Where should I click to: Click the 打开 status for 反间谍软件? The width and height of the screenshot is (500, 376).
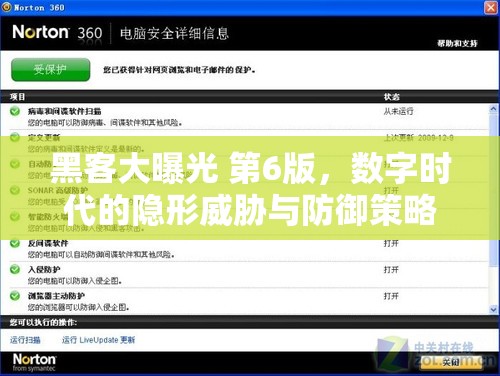(x=391, y=243)
